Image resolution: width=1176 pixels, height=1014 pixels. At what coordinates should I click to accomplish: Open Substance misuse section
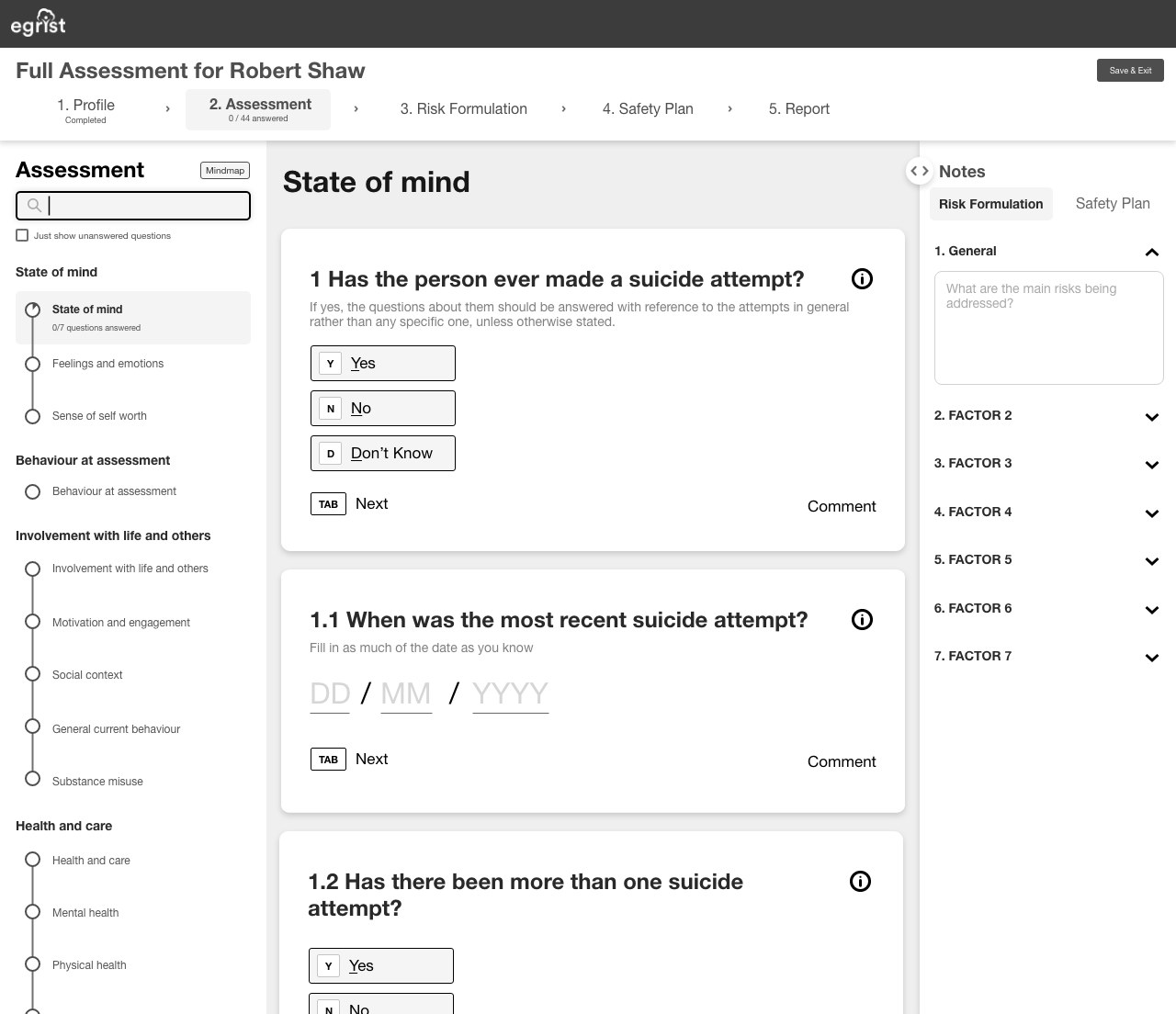point(97,782)
